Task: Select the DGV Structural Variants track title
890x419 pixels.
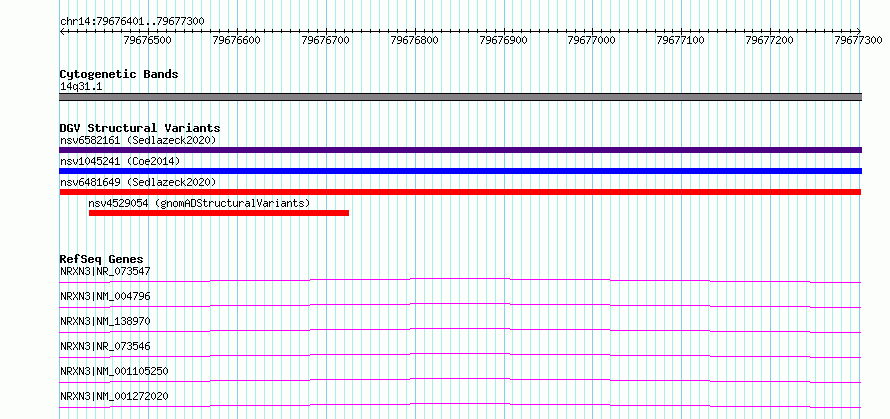Action: pos(140,128)
